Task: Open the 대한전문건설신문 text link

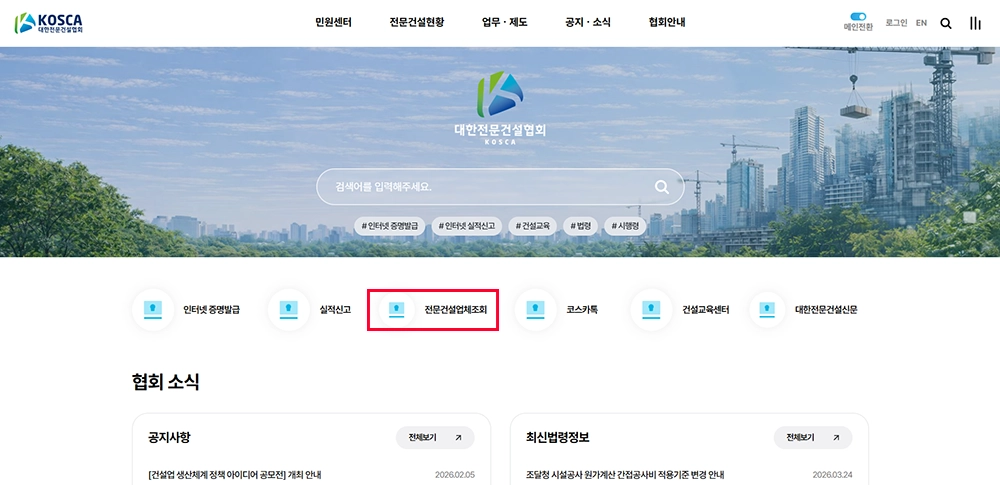Action: point(826,310)
